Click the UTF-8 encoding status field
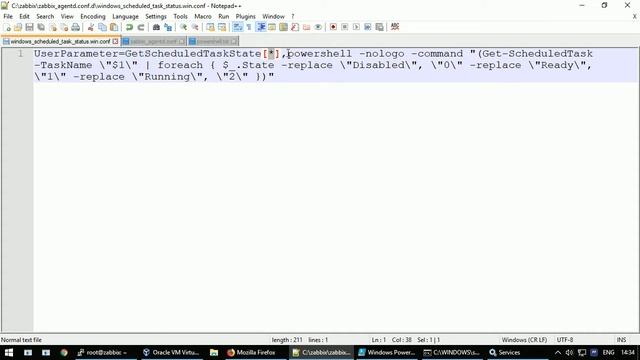The image size is (640, 360). tap(565, 340)
